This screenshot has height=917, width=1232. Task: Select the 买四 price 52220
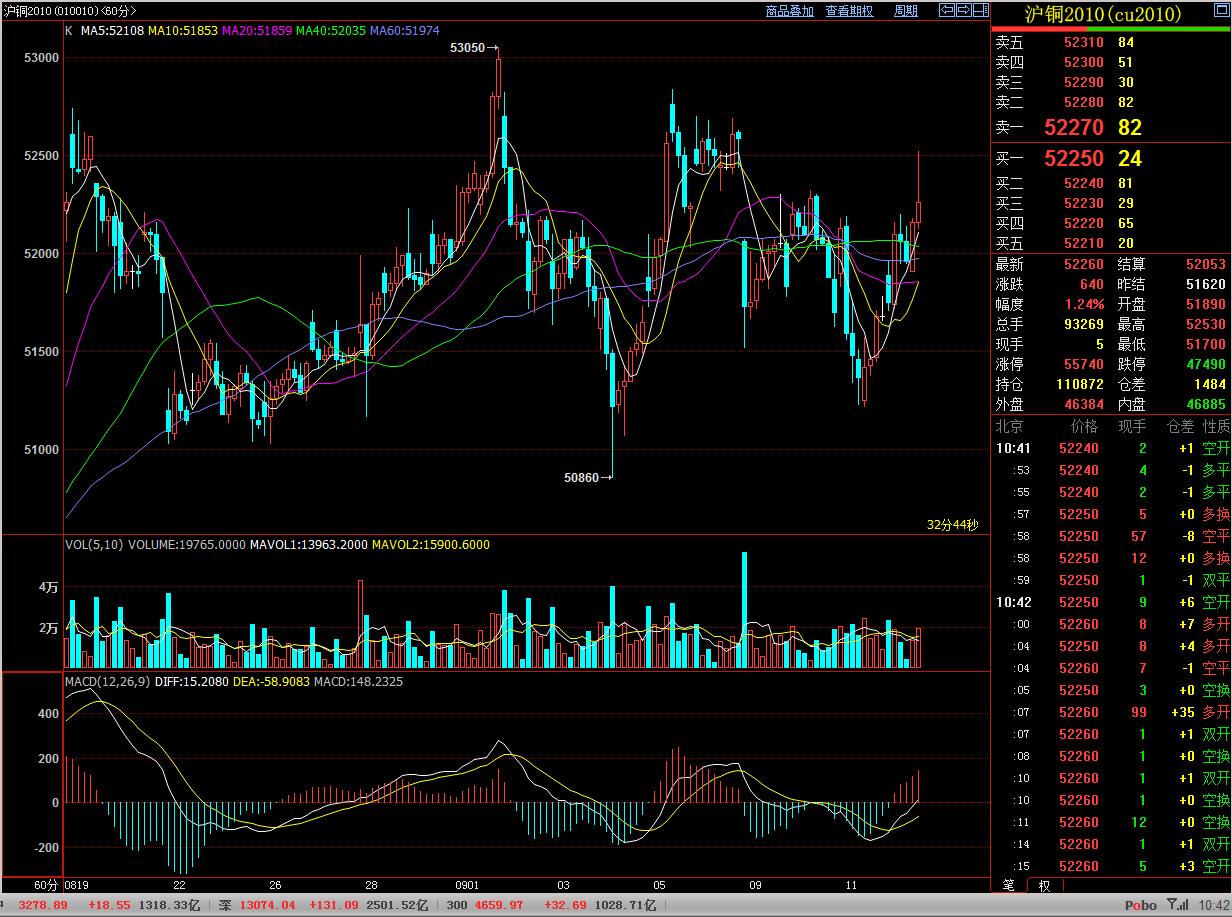(x=1084, y=223)
